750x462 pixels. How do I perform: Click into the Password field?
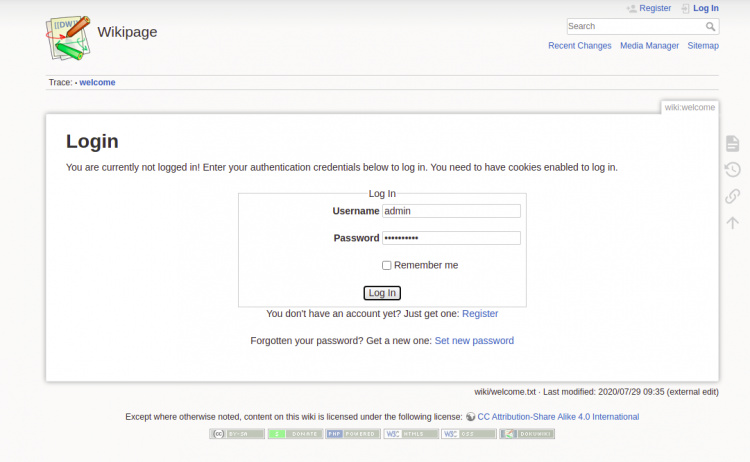click(x=451, y=238)
